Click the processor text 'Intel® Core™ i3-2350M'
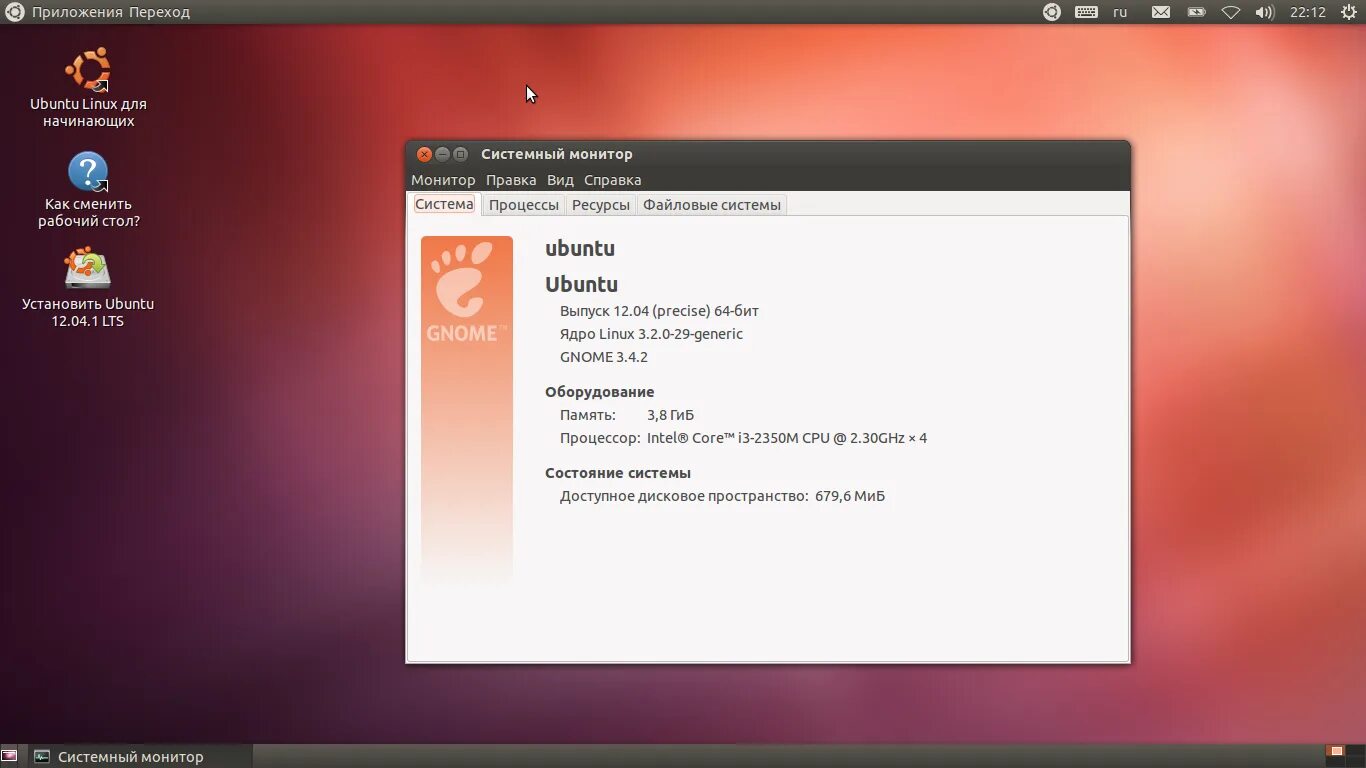The height and width of the screenshot is (768, 1366). (723, 438)
